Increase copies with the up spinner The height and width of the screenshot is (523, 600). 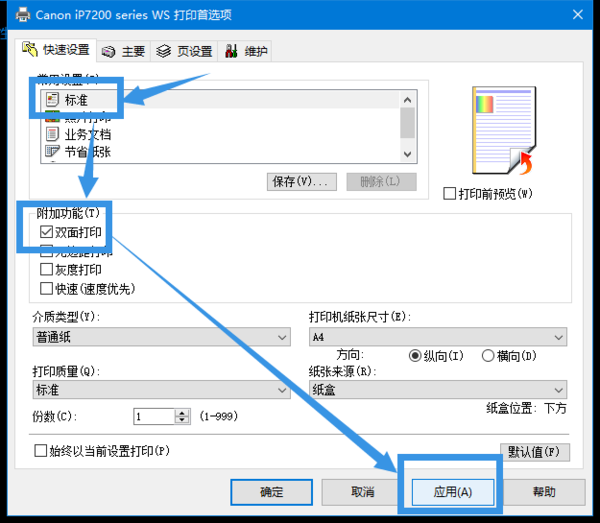click(x=182, y=413)
